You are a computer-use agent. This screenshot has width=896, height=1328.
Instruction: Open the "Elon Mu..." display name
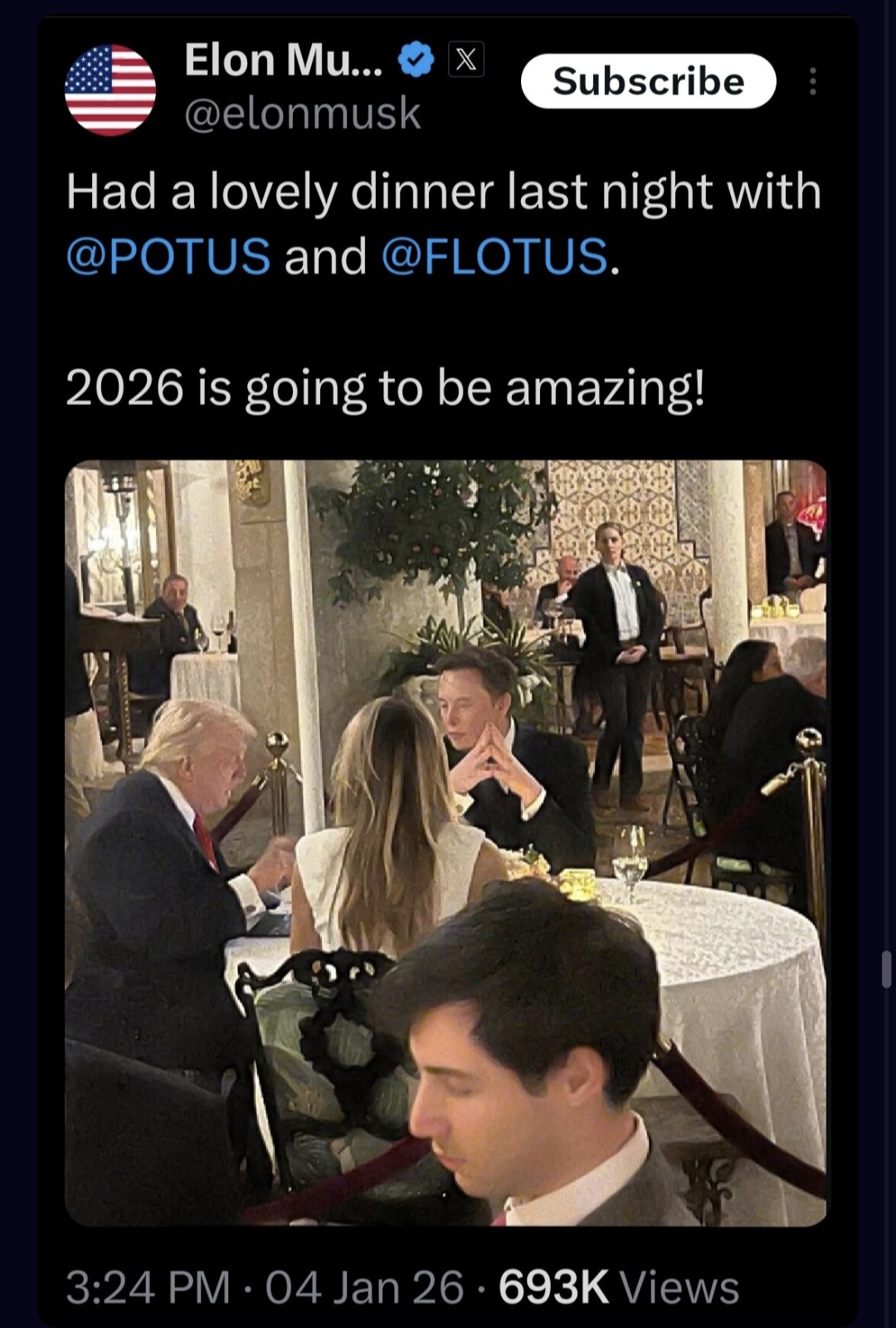283,60
